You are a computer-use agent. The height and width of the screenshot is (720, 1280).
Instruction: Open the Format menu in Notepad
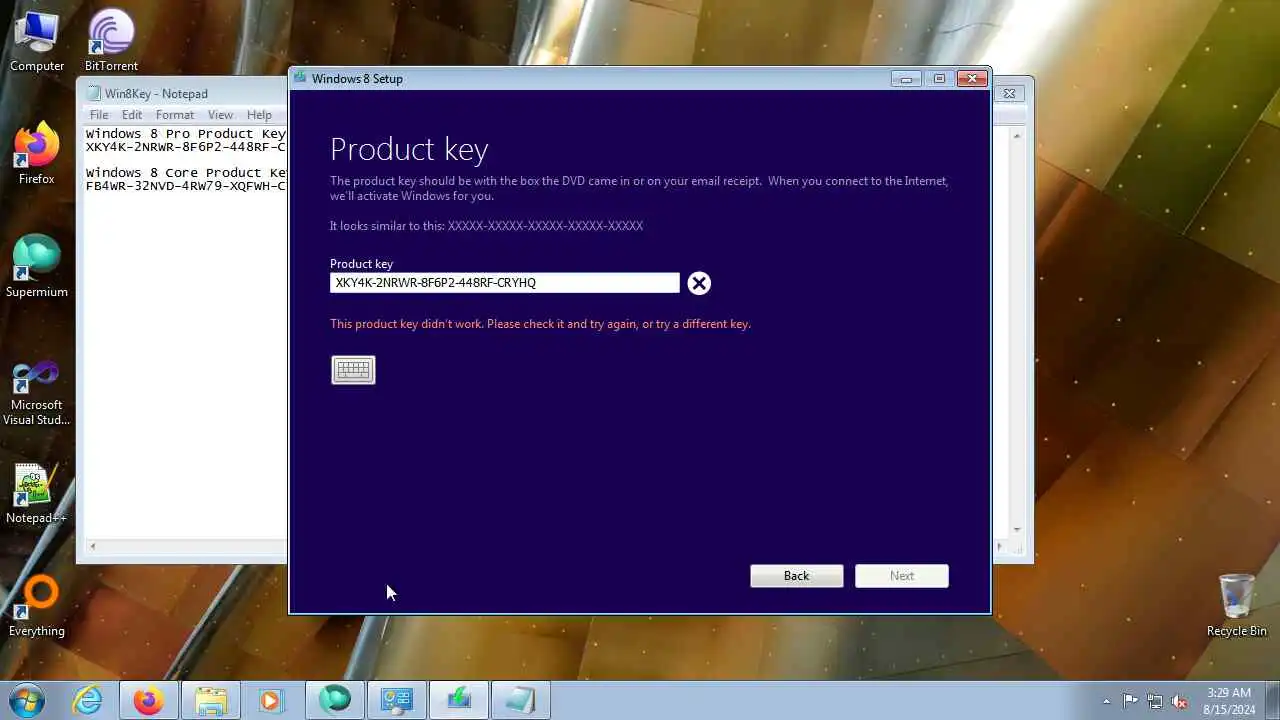pyautogui.click(x=175, y=115)
